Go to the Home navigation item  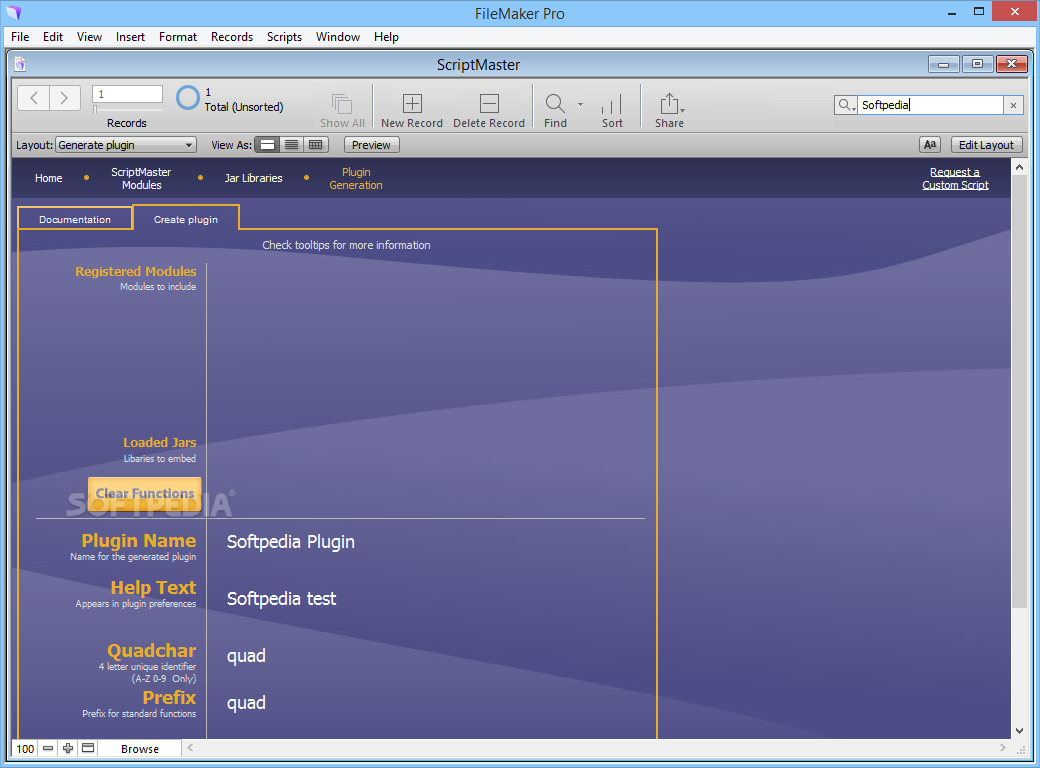(x=48, y=178)
